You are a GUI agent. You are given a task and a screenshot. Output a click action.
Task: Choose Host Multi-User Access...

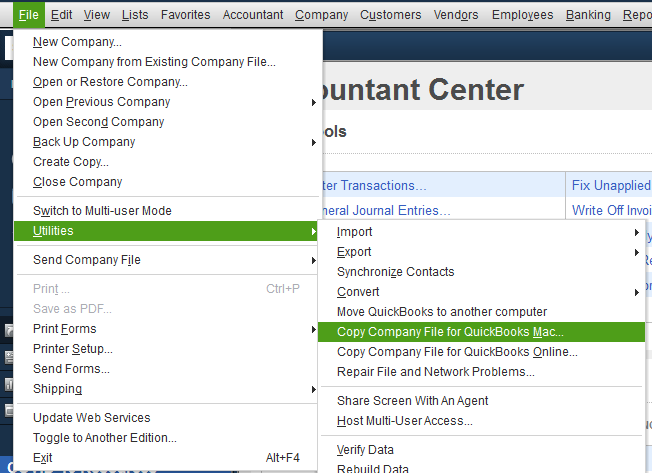[x=481, y=421]
